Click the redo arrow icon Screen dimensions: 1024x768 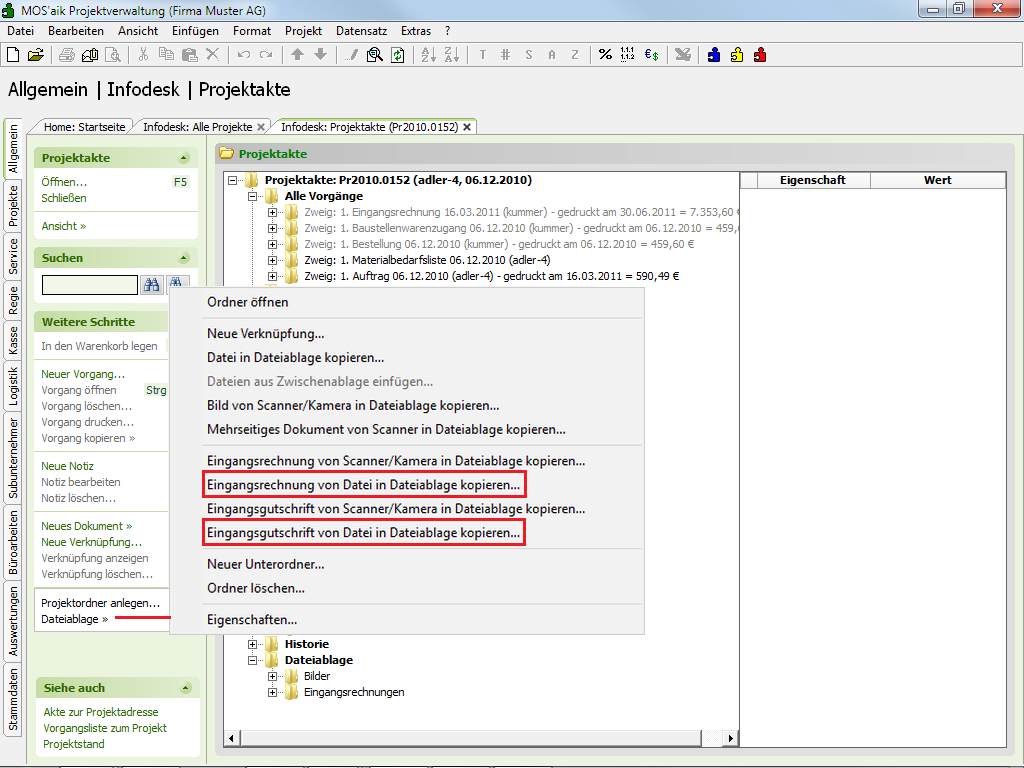pyautogui.click(x=266, y=55)
